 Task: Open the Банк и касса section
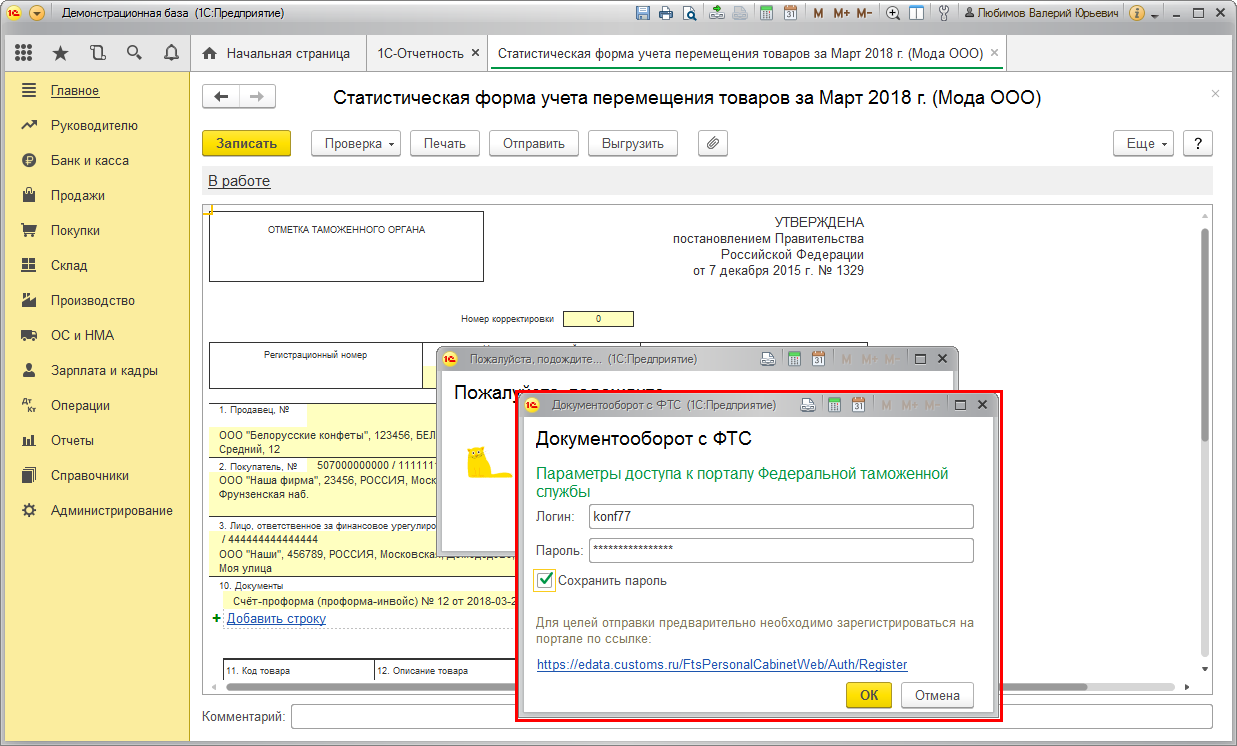tap(90, 161)
